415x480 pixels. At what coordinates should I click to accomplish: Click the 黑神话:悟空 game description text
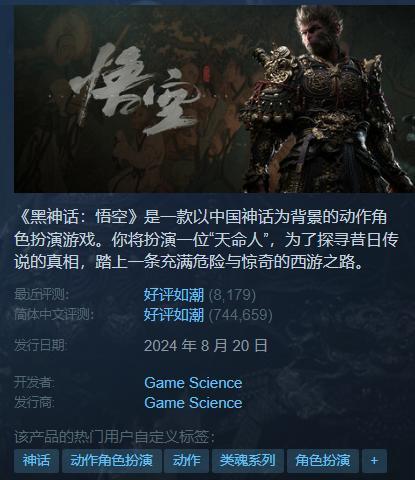[x=207, y=240]
